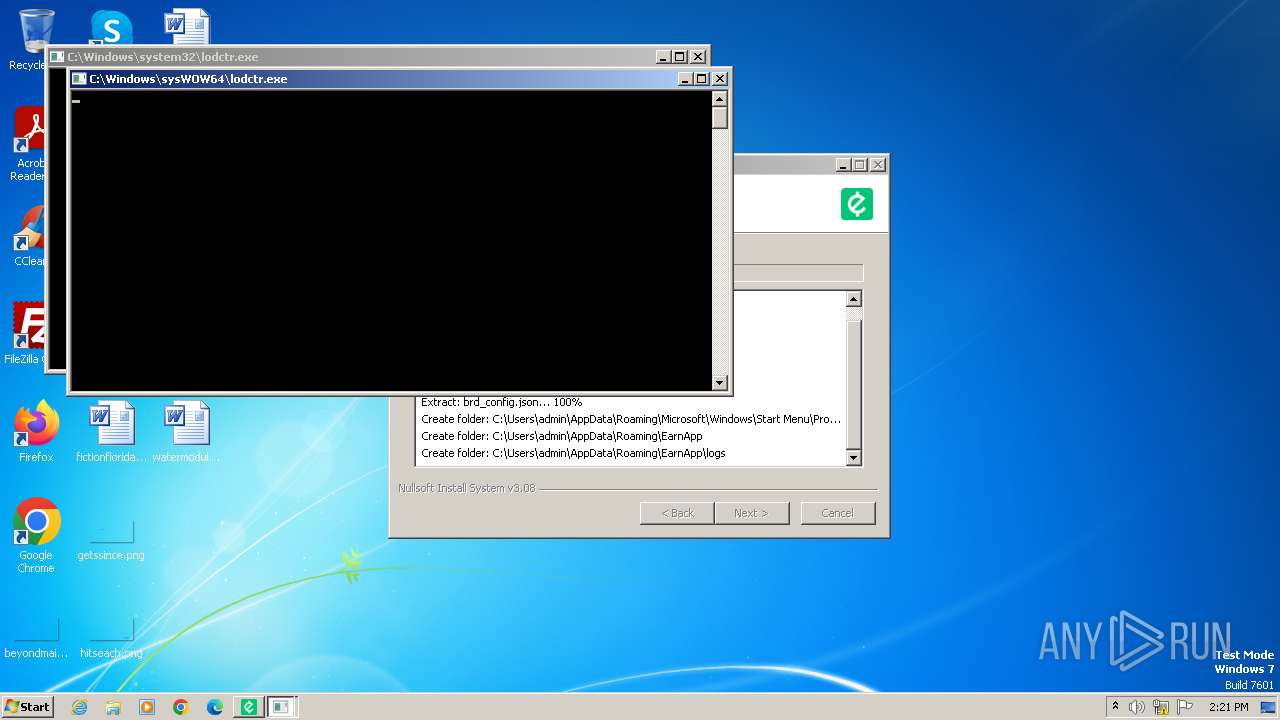Open the Word document icon at the top of the desktop

click(x=187, y=26)
